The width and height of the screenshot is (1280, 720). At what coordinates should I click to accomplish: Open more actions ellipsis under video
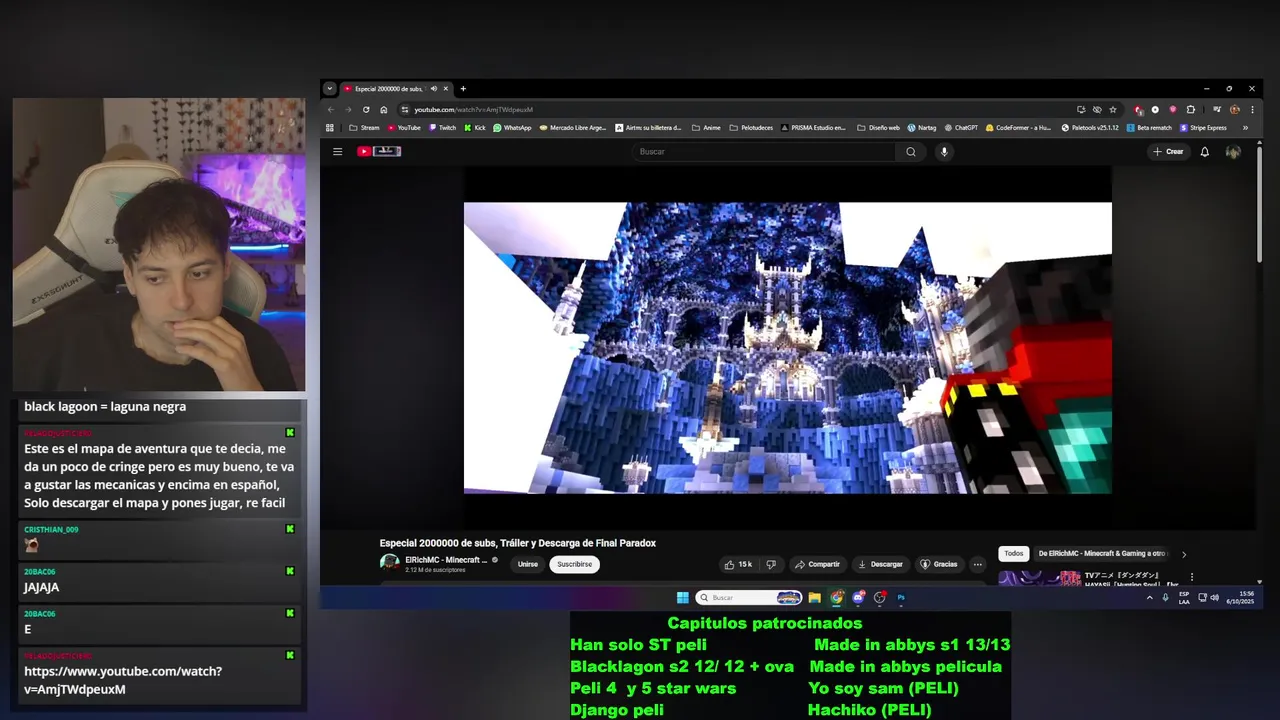tap(977, 564)
